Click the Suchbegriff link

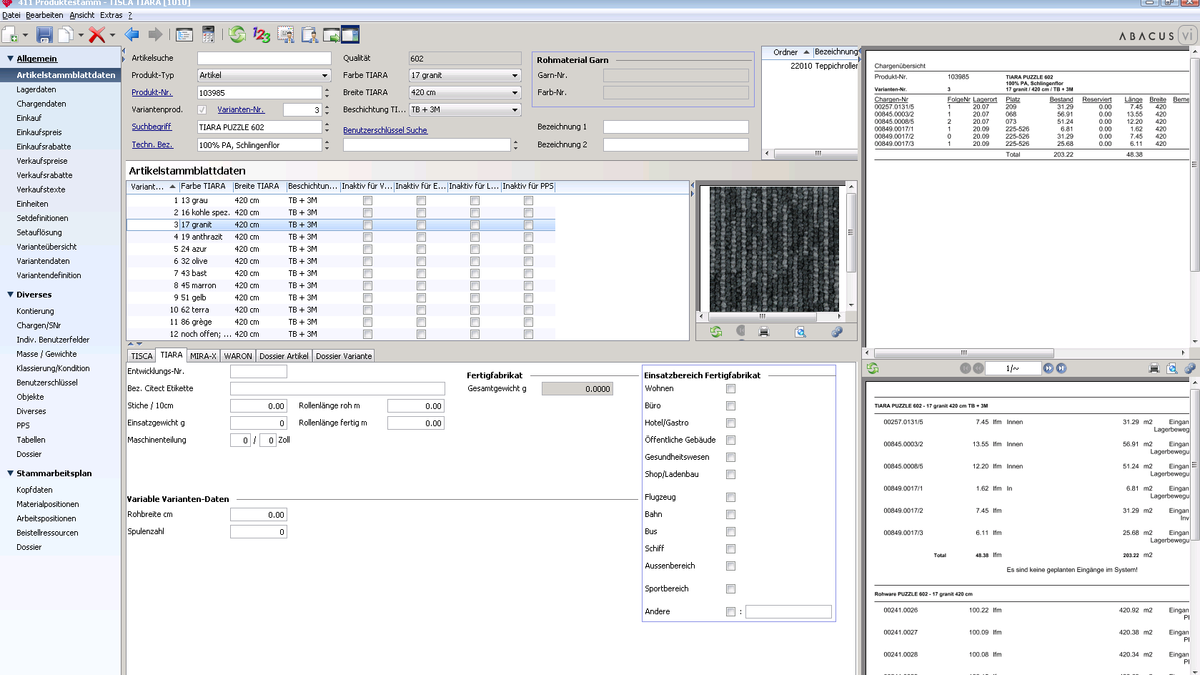pos(152,127)
